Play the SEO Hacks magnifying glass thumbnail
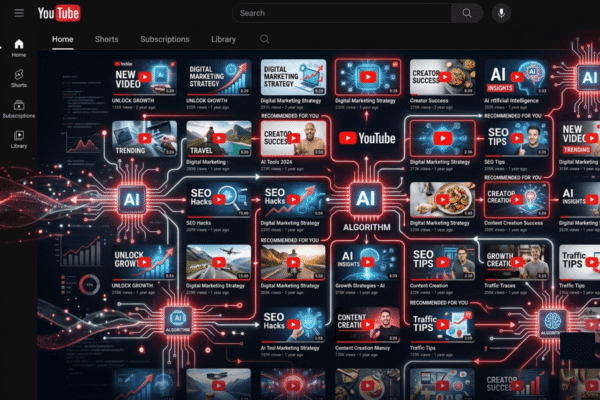This screenshot has height=400, width=600. [219, 200]
